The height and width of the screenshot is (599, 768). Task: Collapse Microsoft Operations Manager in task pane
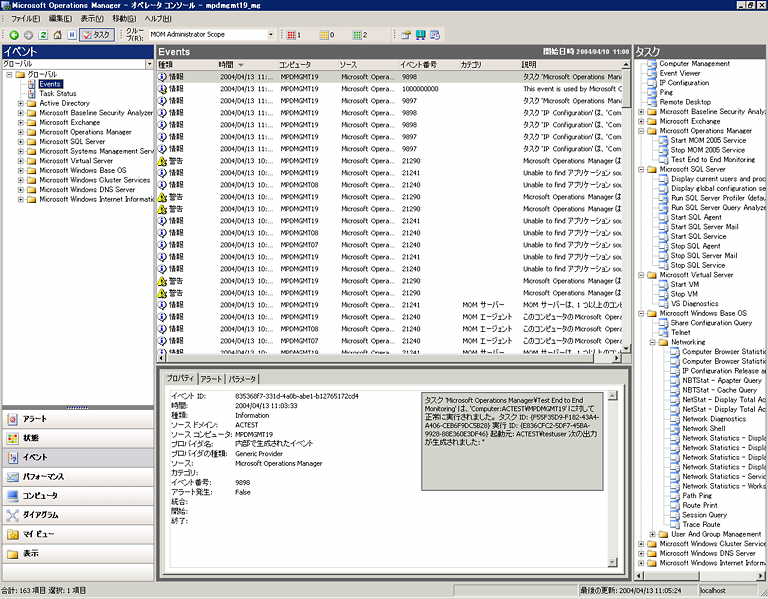click(x=641, y=131)
